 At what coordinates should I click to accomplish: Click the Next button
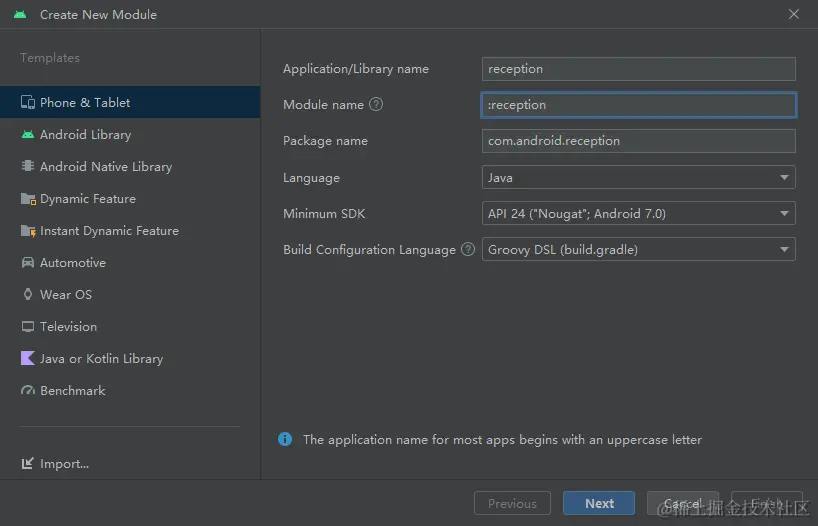(x=599, y=503)
